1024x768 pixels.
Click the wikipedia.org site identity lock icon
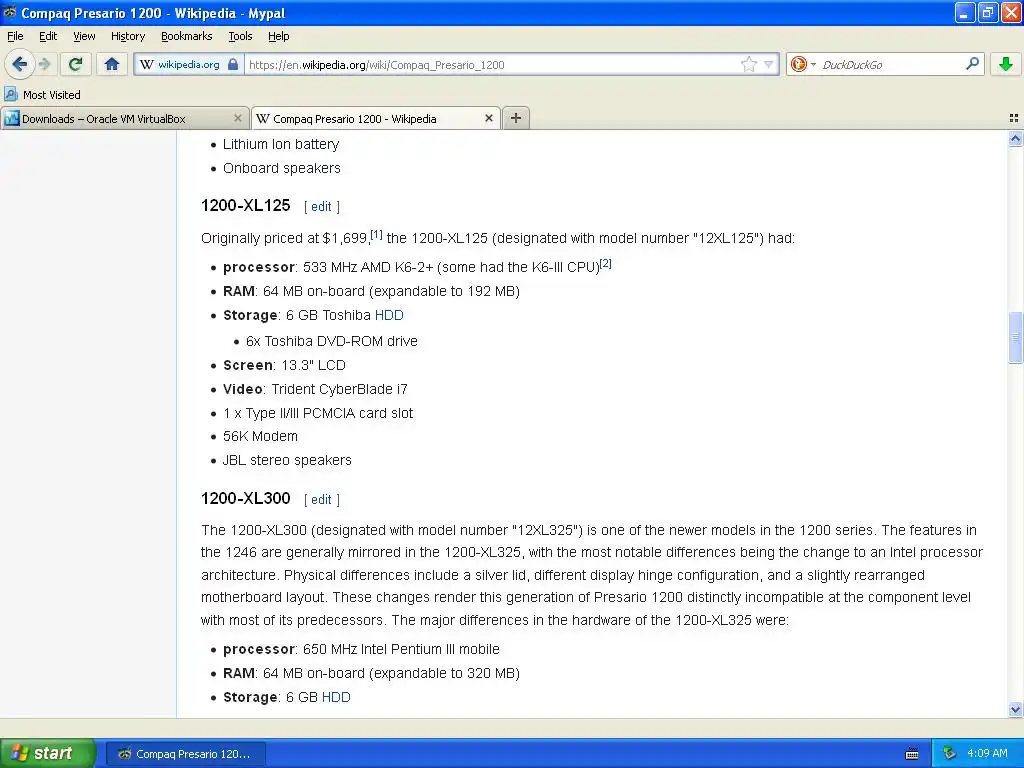click(x=232, y=65)
